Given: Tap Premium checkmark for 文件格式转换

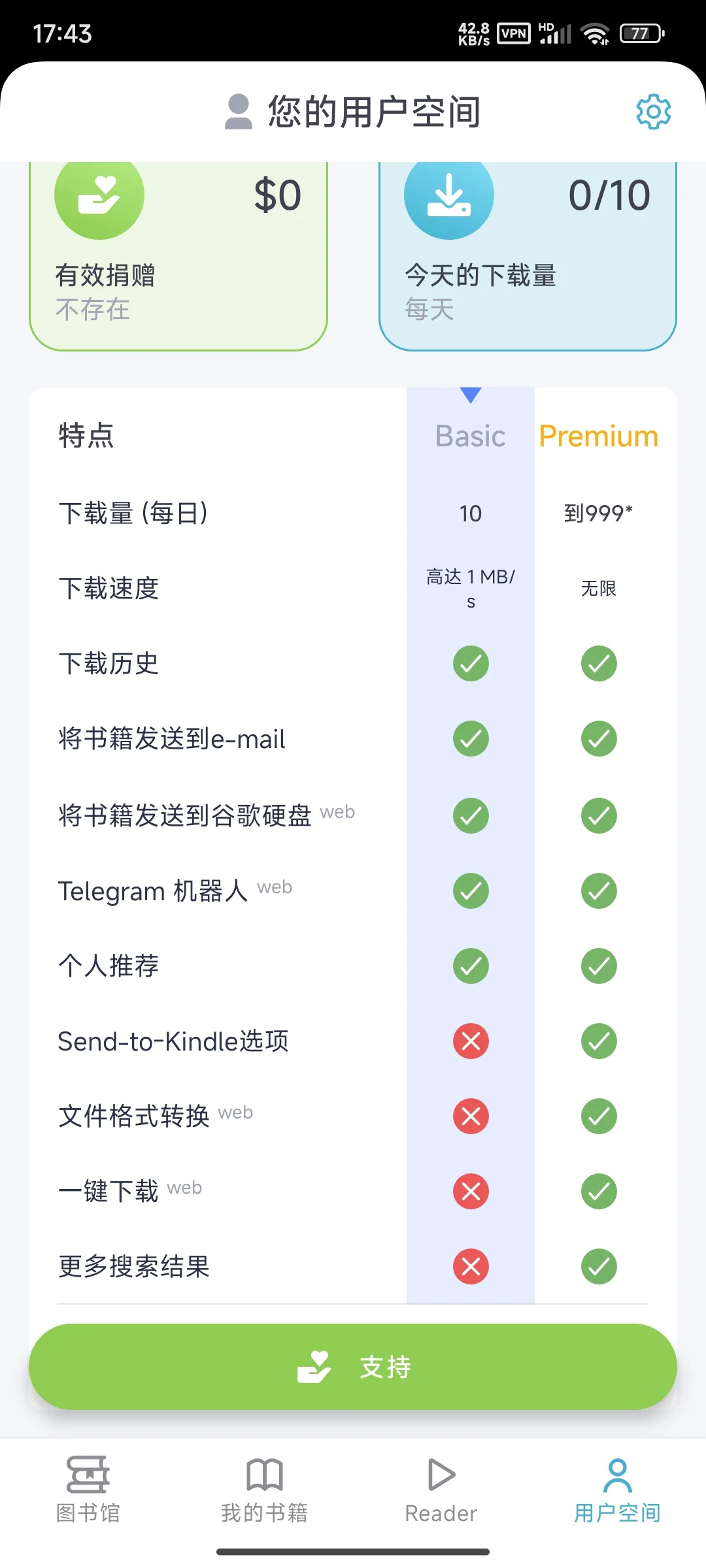Looking at the screenshot, I should pyautogui.click(x=599, y=1116).
